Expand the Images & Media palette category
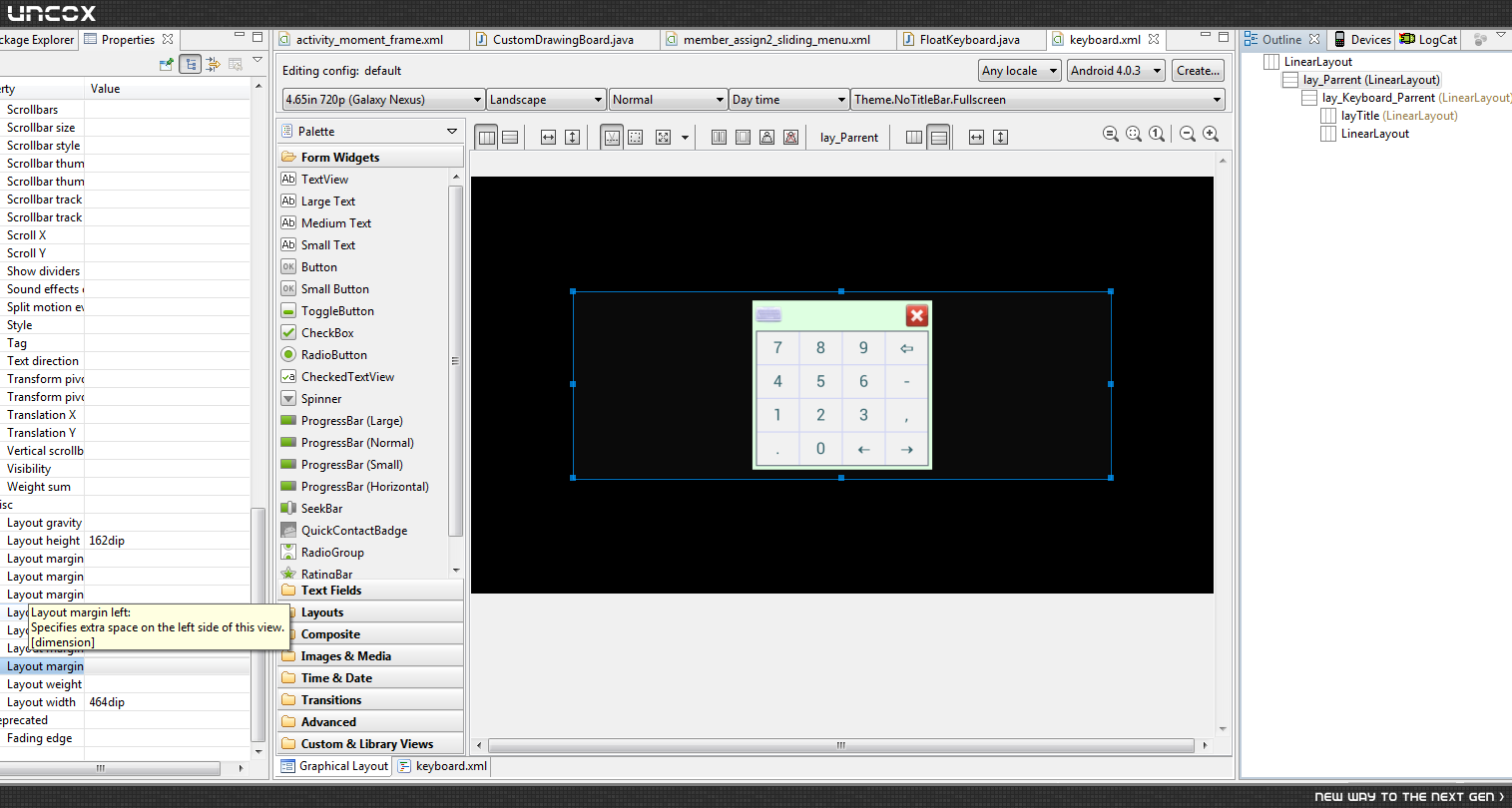The height and width of the screenshot is (808, 1512). [x=370, y=656]
